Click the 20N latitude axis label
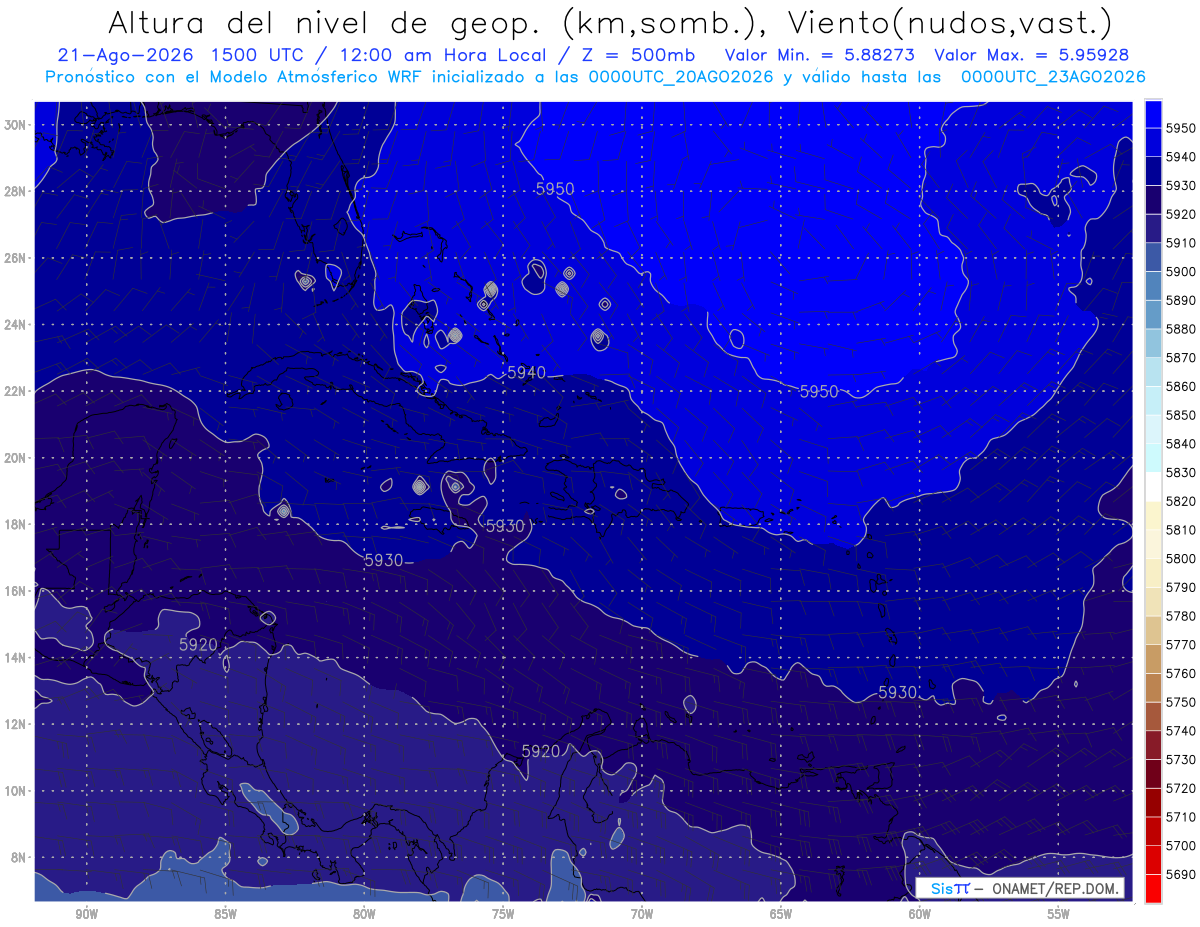Viewport: 1200px width, 927px height. [x=16, y=458]
